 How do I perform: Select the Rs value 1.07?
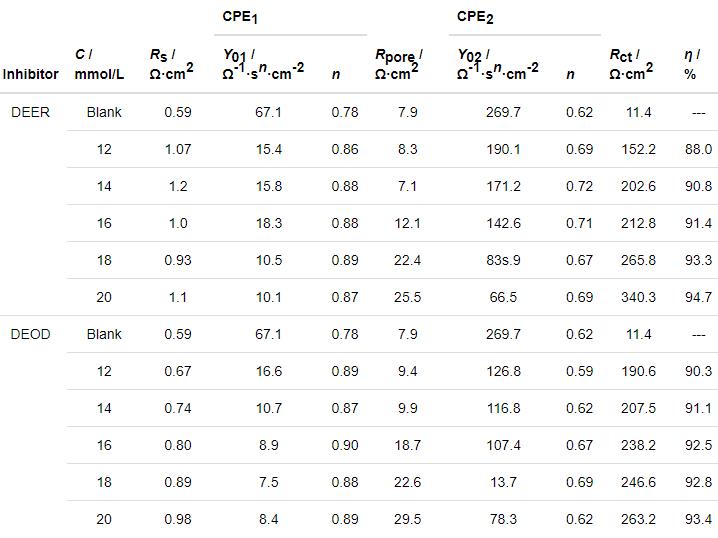(178, 149)
